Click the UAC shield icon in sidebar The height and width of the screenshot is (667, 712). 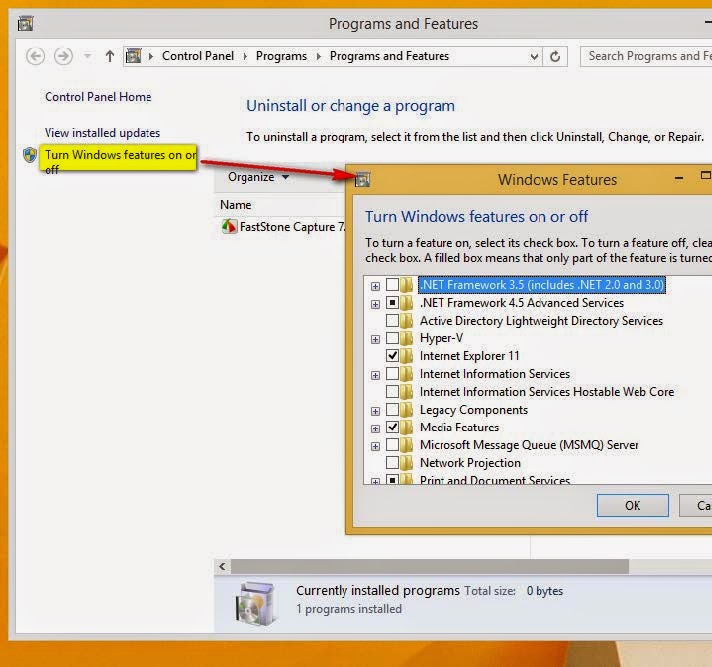tap(30, 155)
